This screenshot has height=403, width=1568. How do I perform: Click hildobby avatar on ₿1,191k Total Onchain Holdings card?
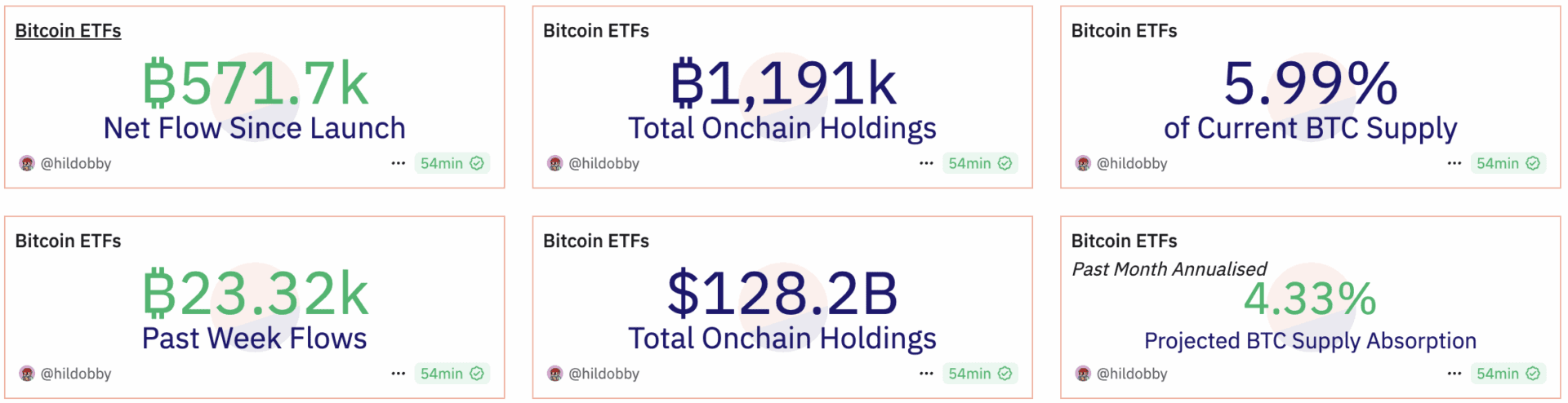point(555,163)
